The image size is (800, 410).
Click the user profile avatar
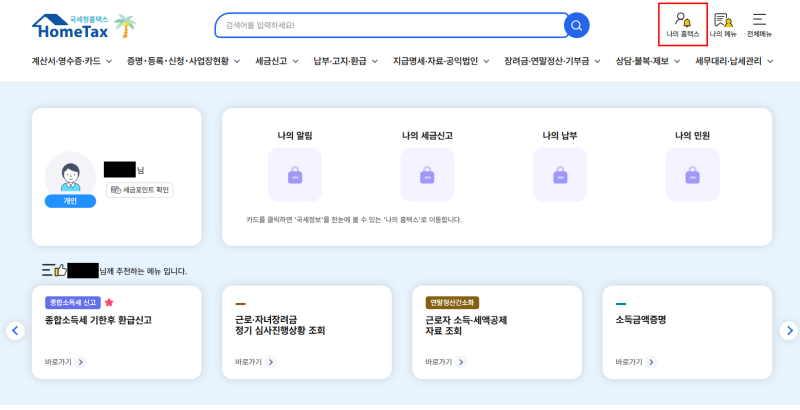click(70, 174)
